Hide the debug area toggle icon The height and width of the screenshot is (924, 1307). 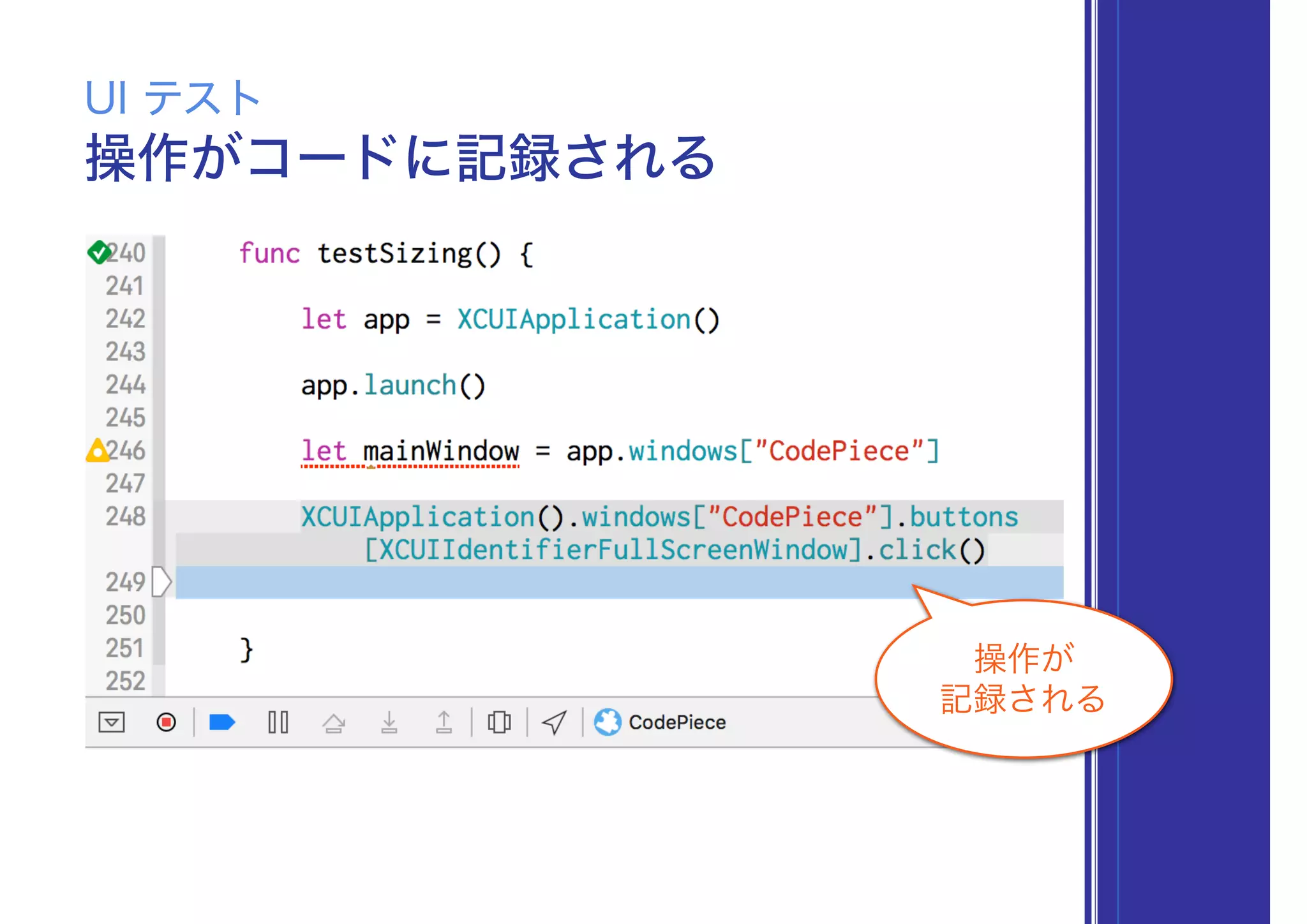(x=112, y=722)
